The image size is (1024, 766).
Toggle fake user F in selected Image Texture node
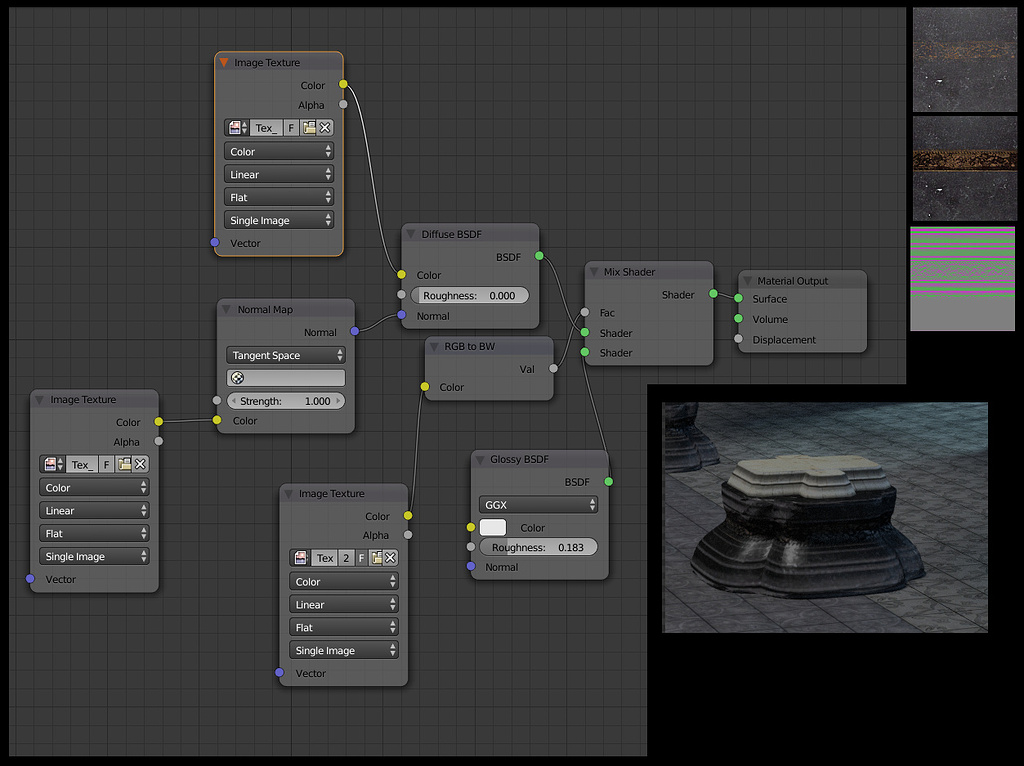(x=291, y=128)
